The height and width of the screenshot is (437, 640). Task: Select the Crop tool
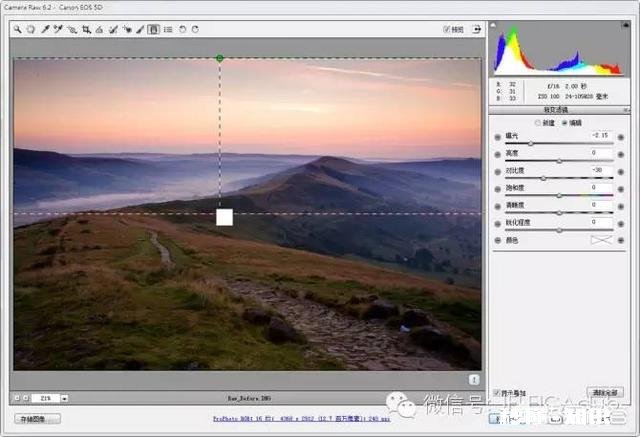(86, 30)
